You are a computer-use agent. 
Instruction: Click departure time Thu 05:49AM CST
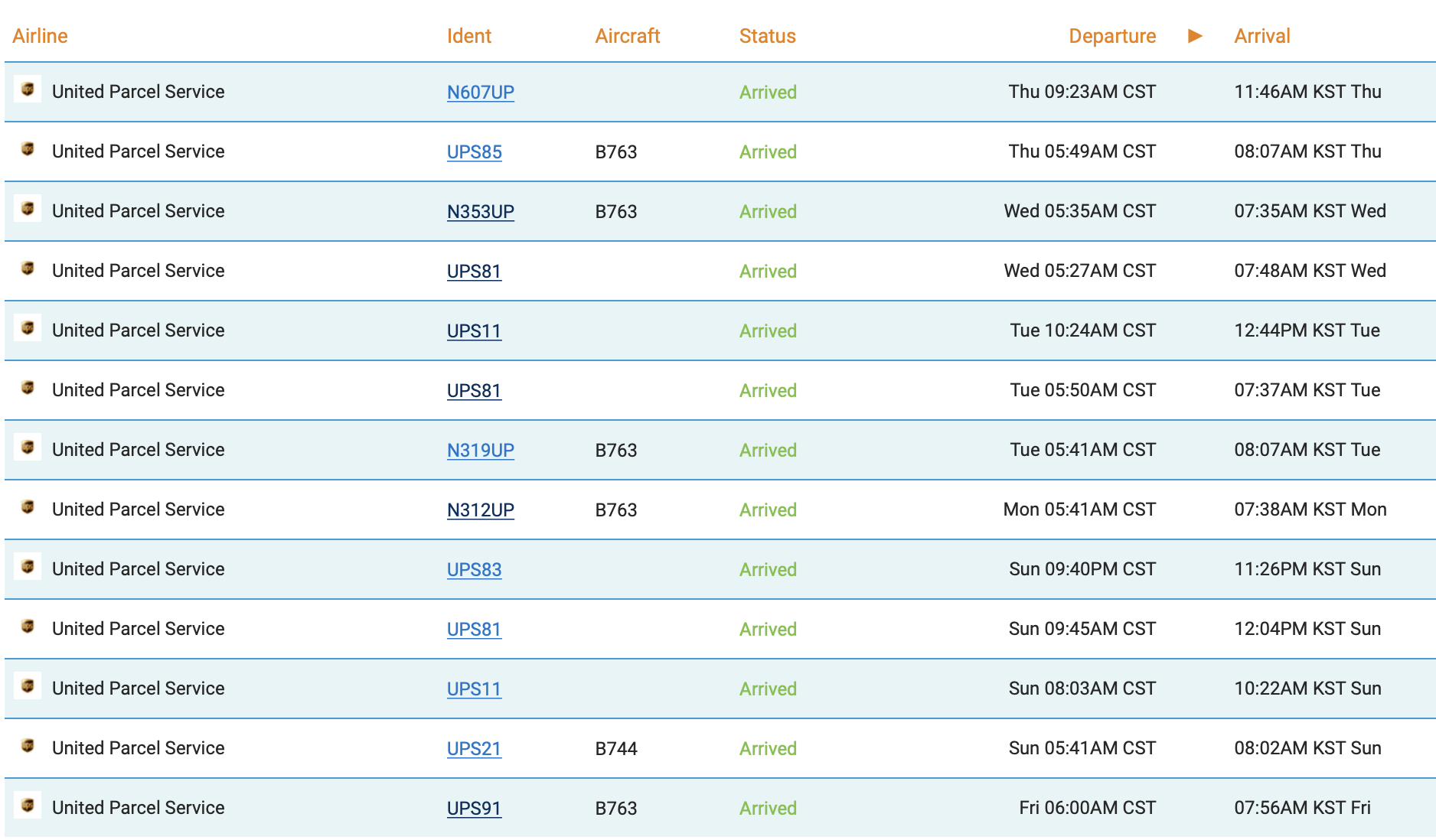click(1082, 151)
